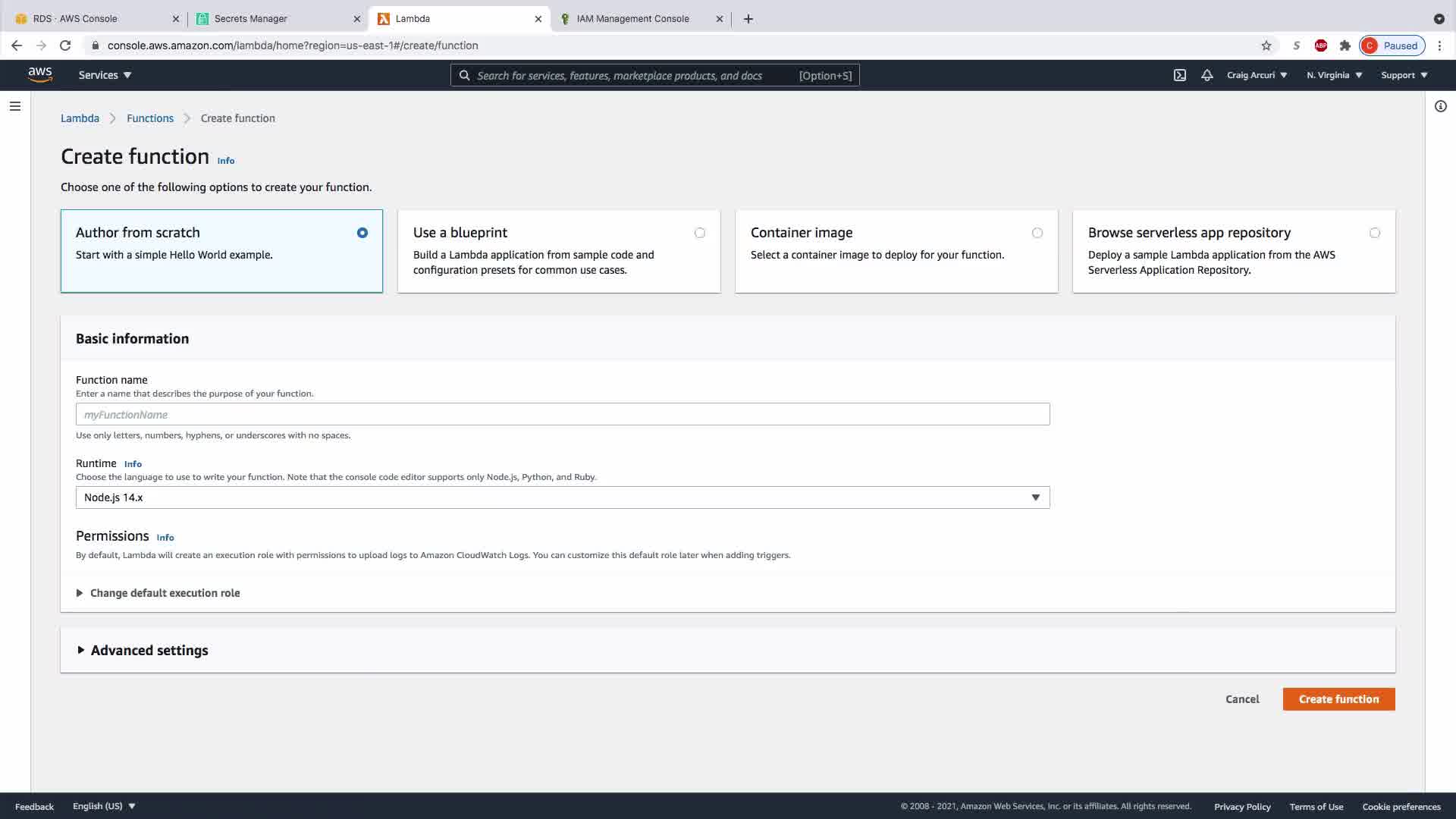Switch to IAM Management Console tab

point(632,19)
